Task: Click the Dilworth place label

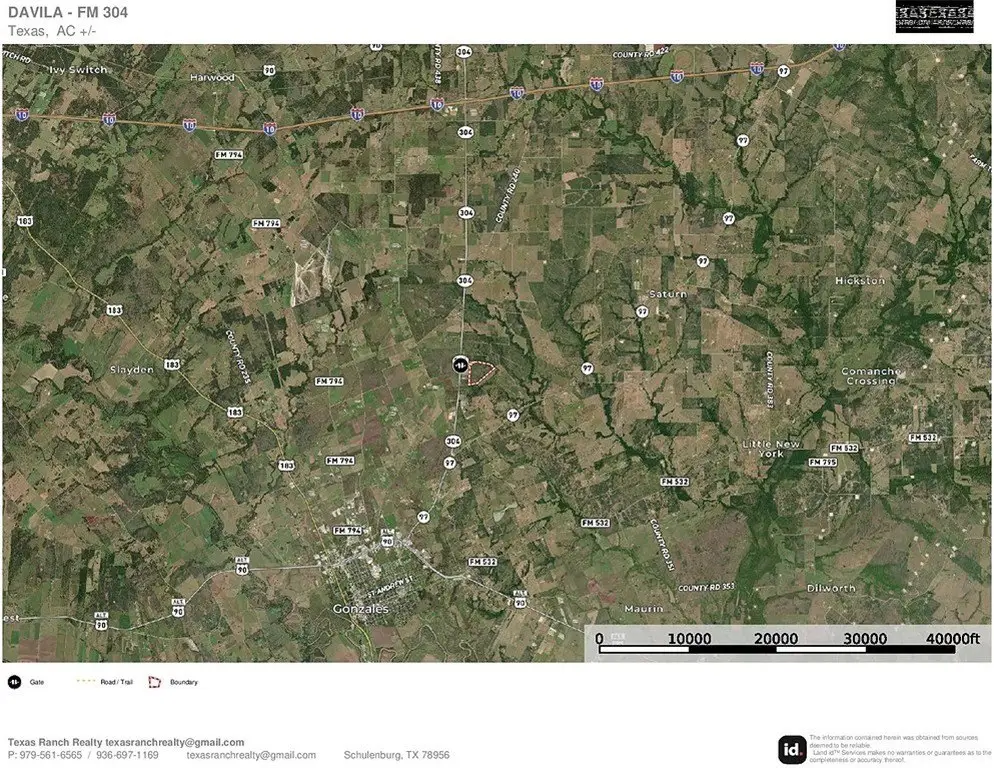Action: (x=831, y=588)
